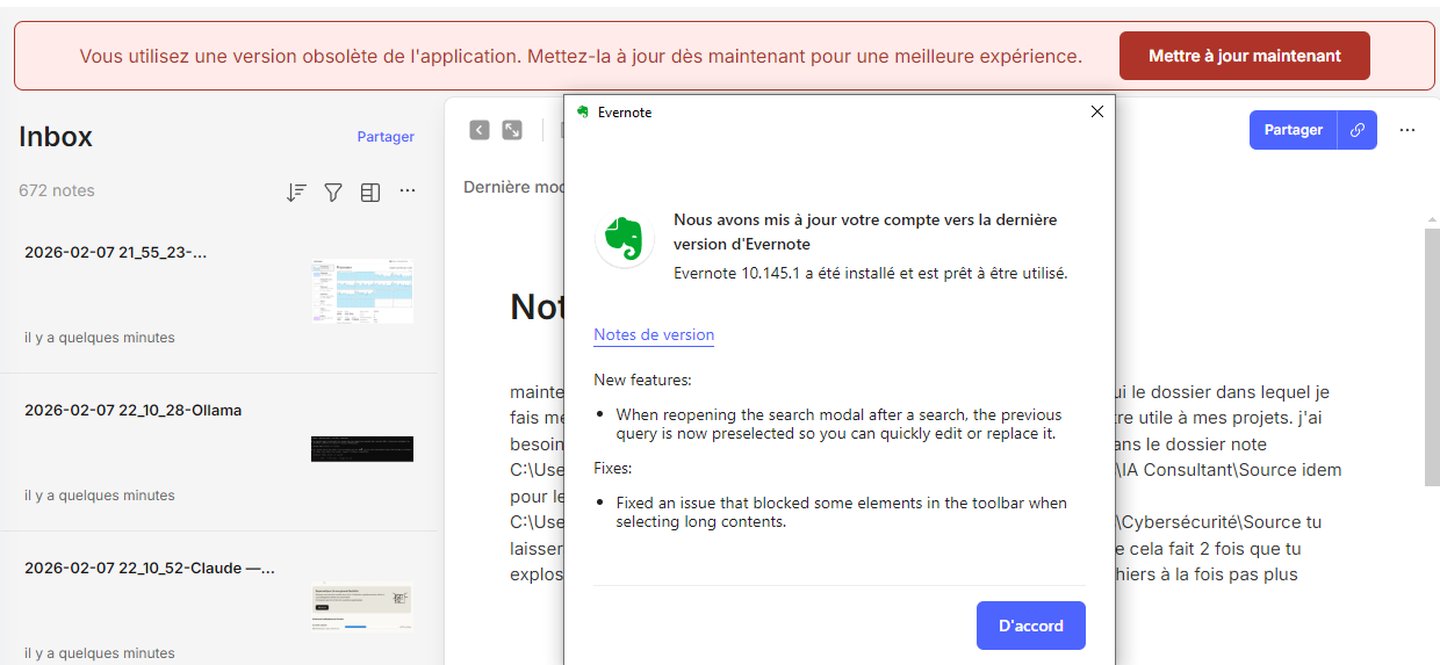1440x665 pixels.
Task: Click the 'Evernote 10.145.1 a été installé' text
Action: 871,273
